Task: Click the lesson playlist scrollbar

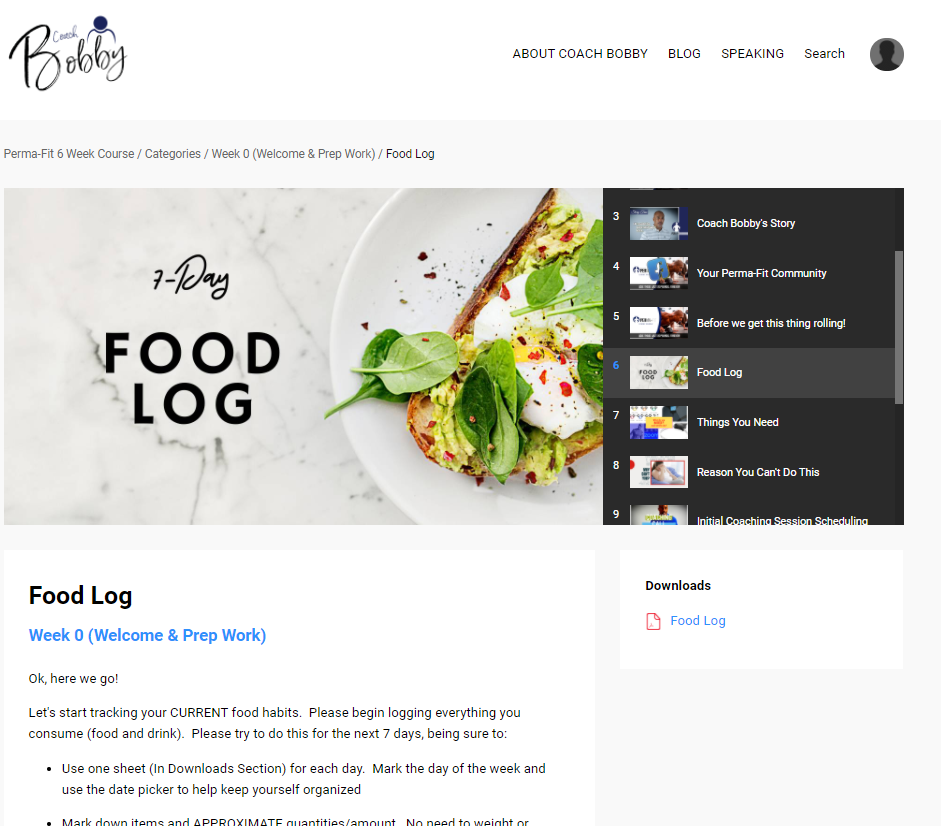Action: click(x=899, y=327)
